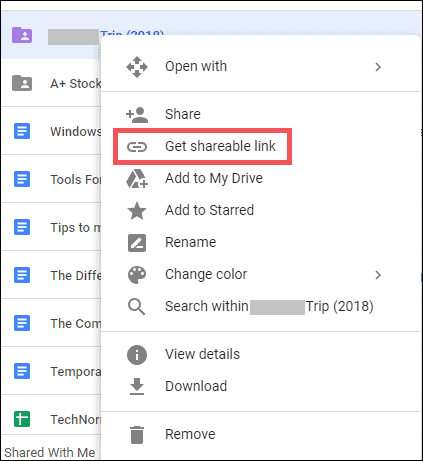Image resolution: width=423 pixels, height=461 pixels.
Task: Expand the Open with submenu arrow
Action: click(x=378, y=67)
